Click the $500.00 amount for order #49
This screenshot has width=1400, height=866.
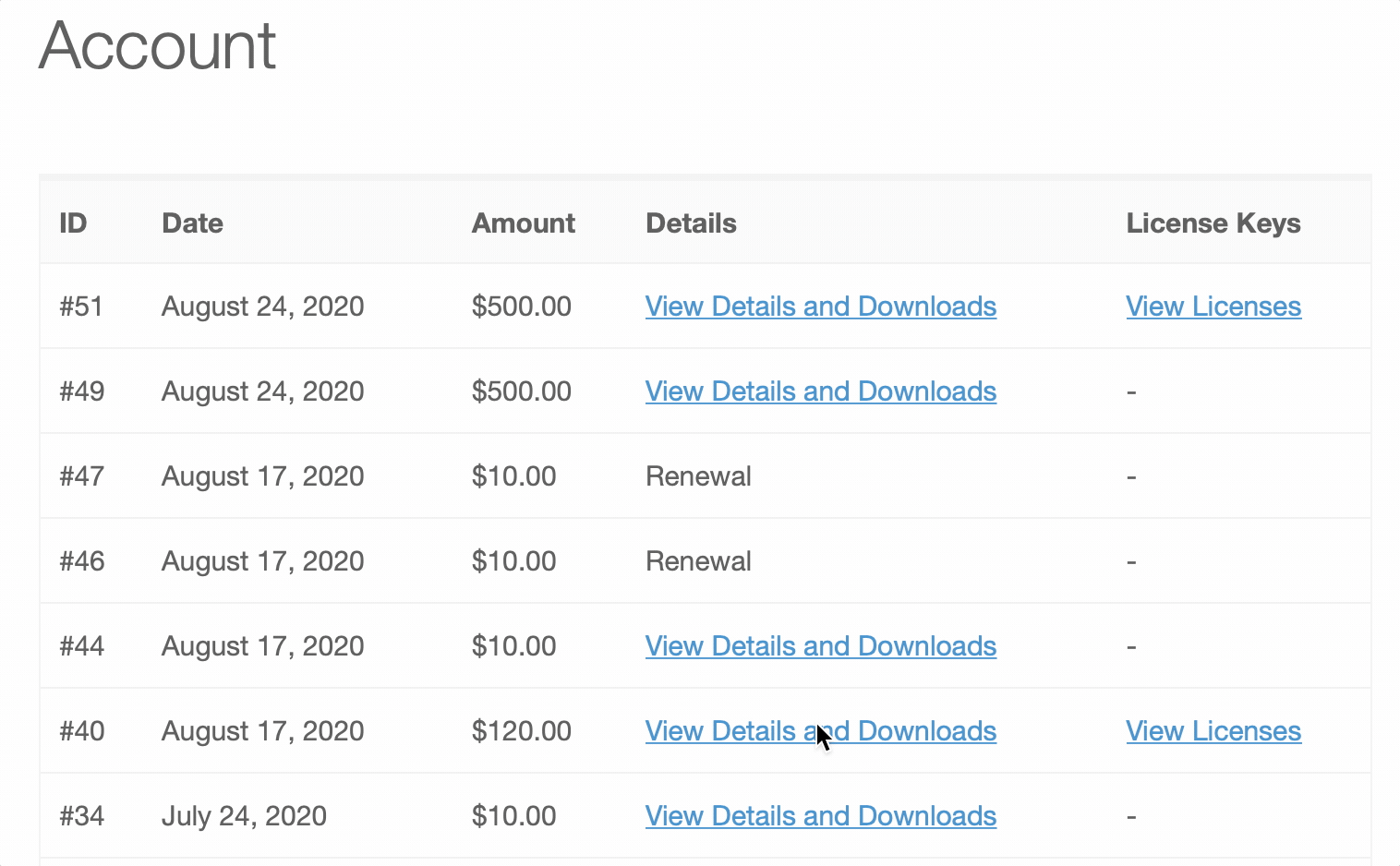click(521, 391)
